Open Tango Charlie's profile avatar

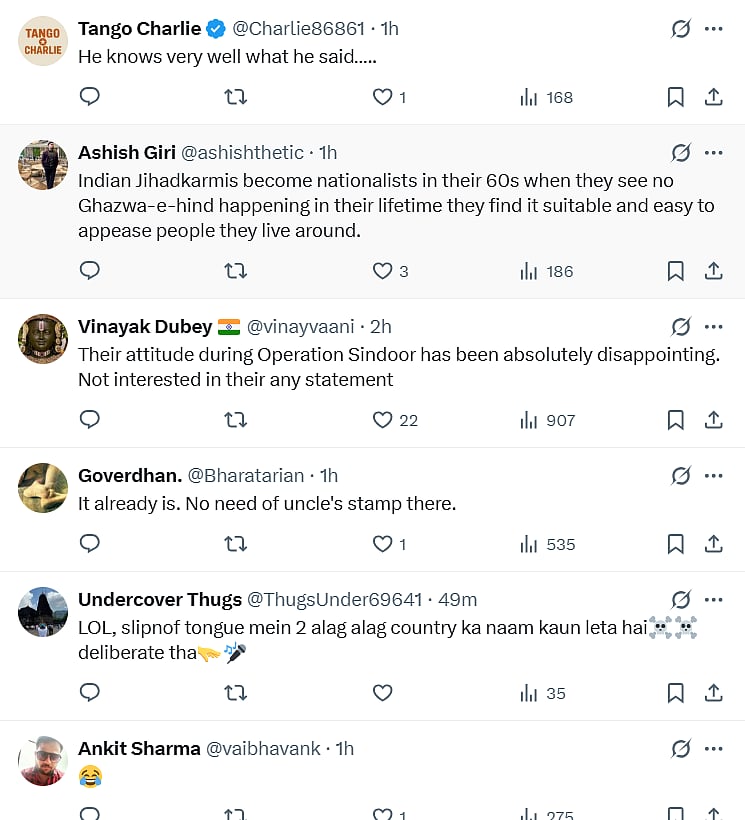pos(43,41)
